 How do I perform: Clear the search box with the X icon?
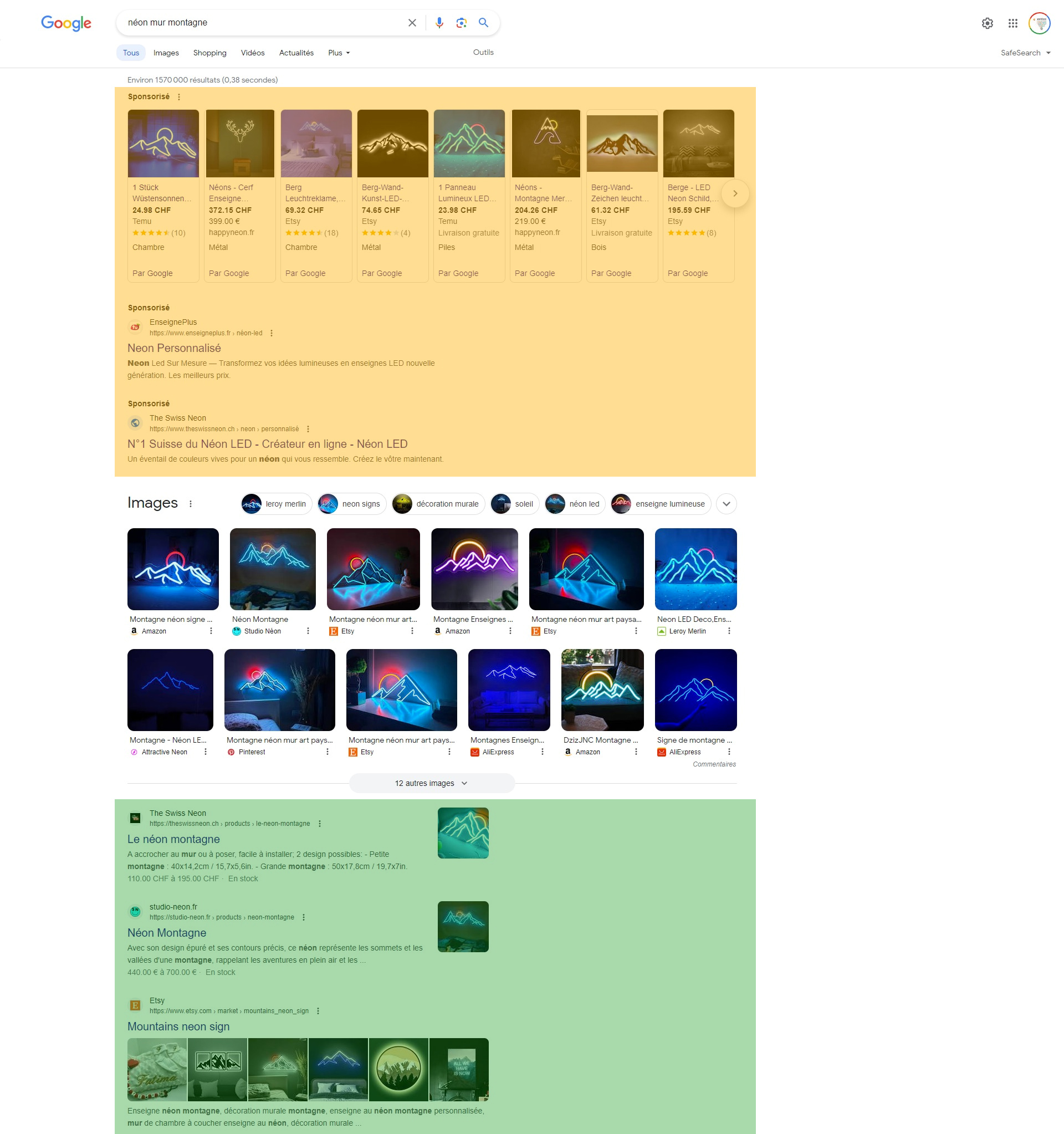[412, 23]
